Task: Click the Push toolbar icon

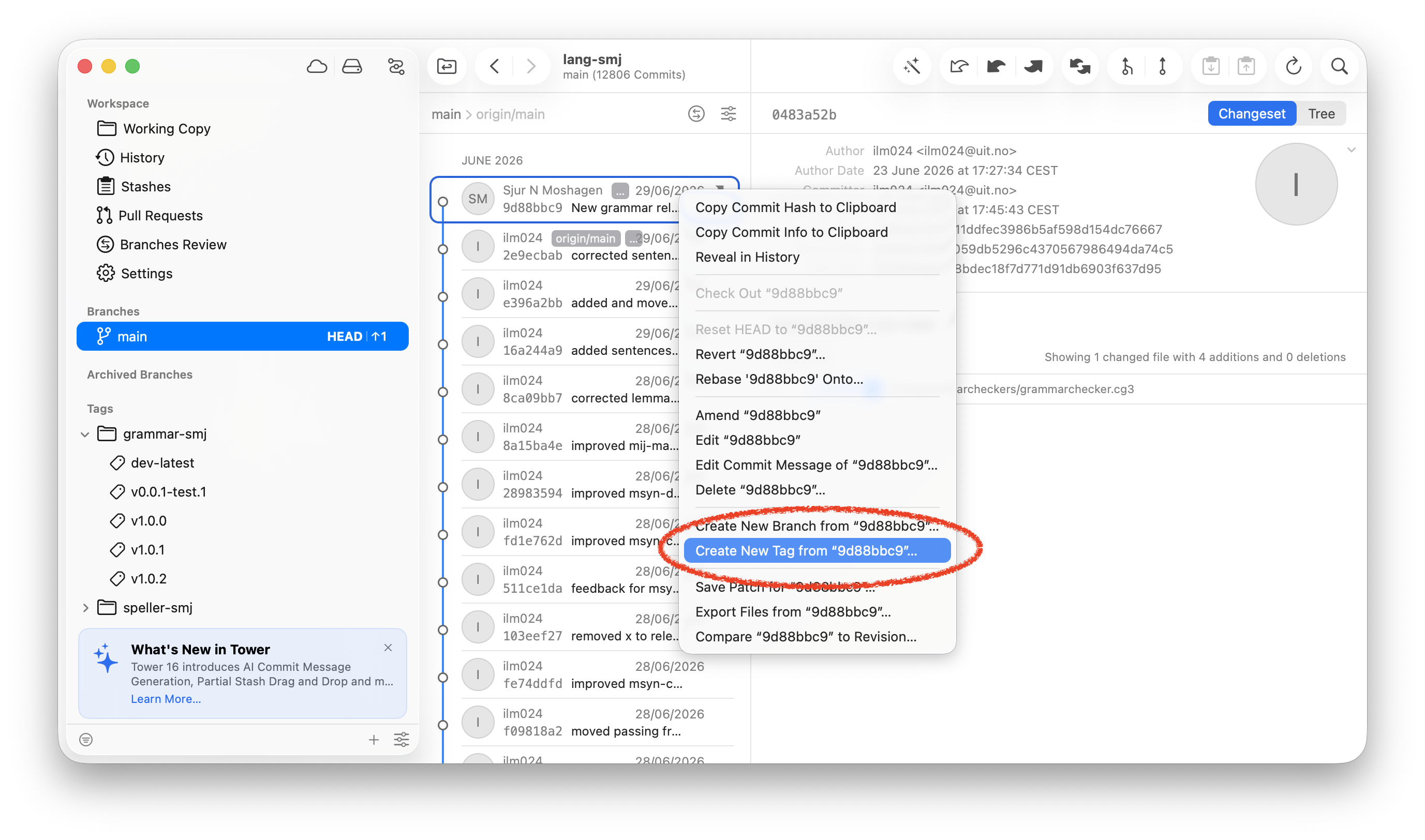Action: [x=1033, y=67]
